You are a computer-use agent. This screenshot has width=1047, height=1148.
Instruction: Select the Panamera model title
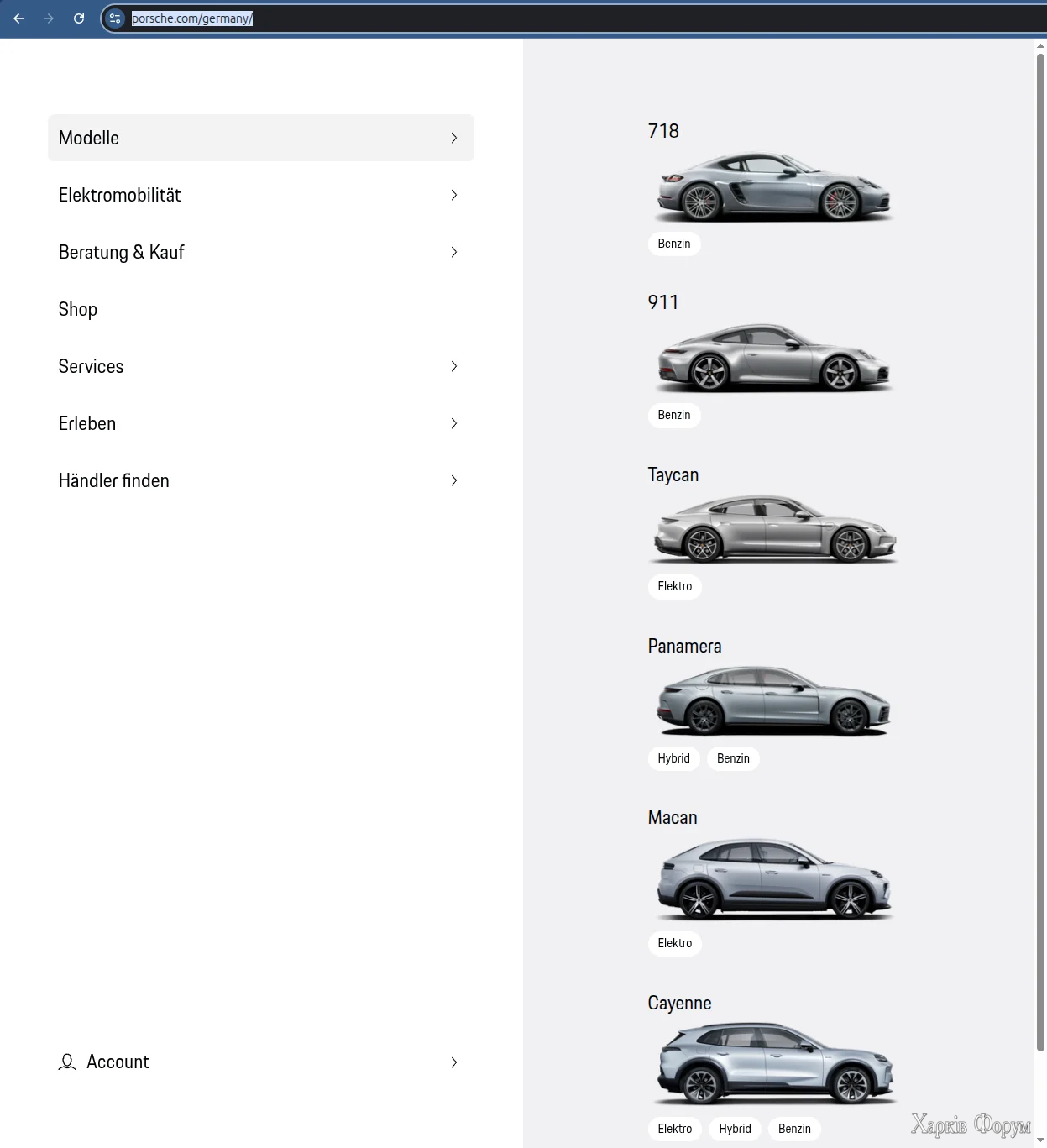(x=684, y=646)
